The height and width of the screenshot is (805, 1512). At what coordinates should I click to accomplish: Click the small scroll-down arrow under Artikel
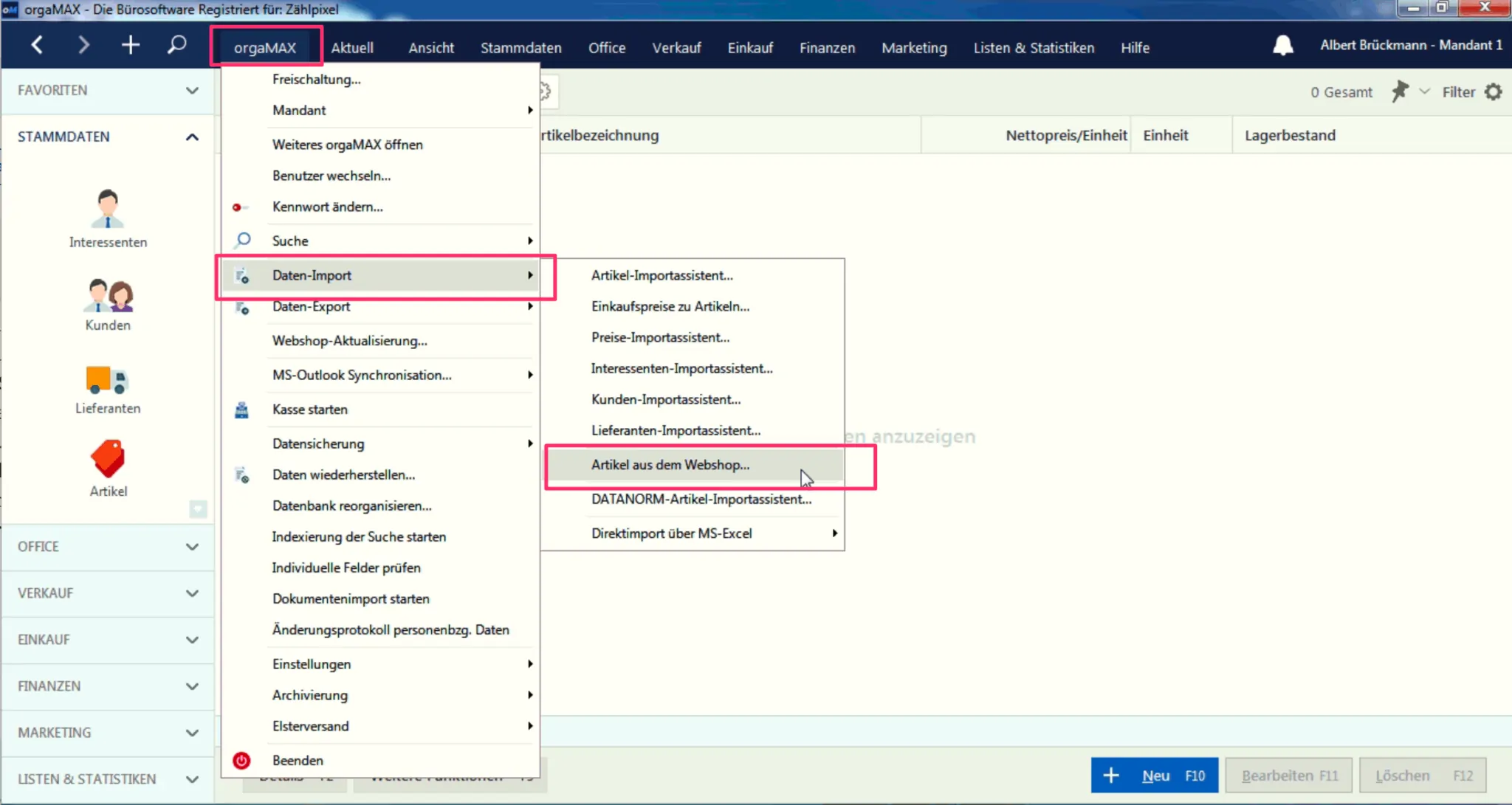click(x=198, y=509)
